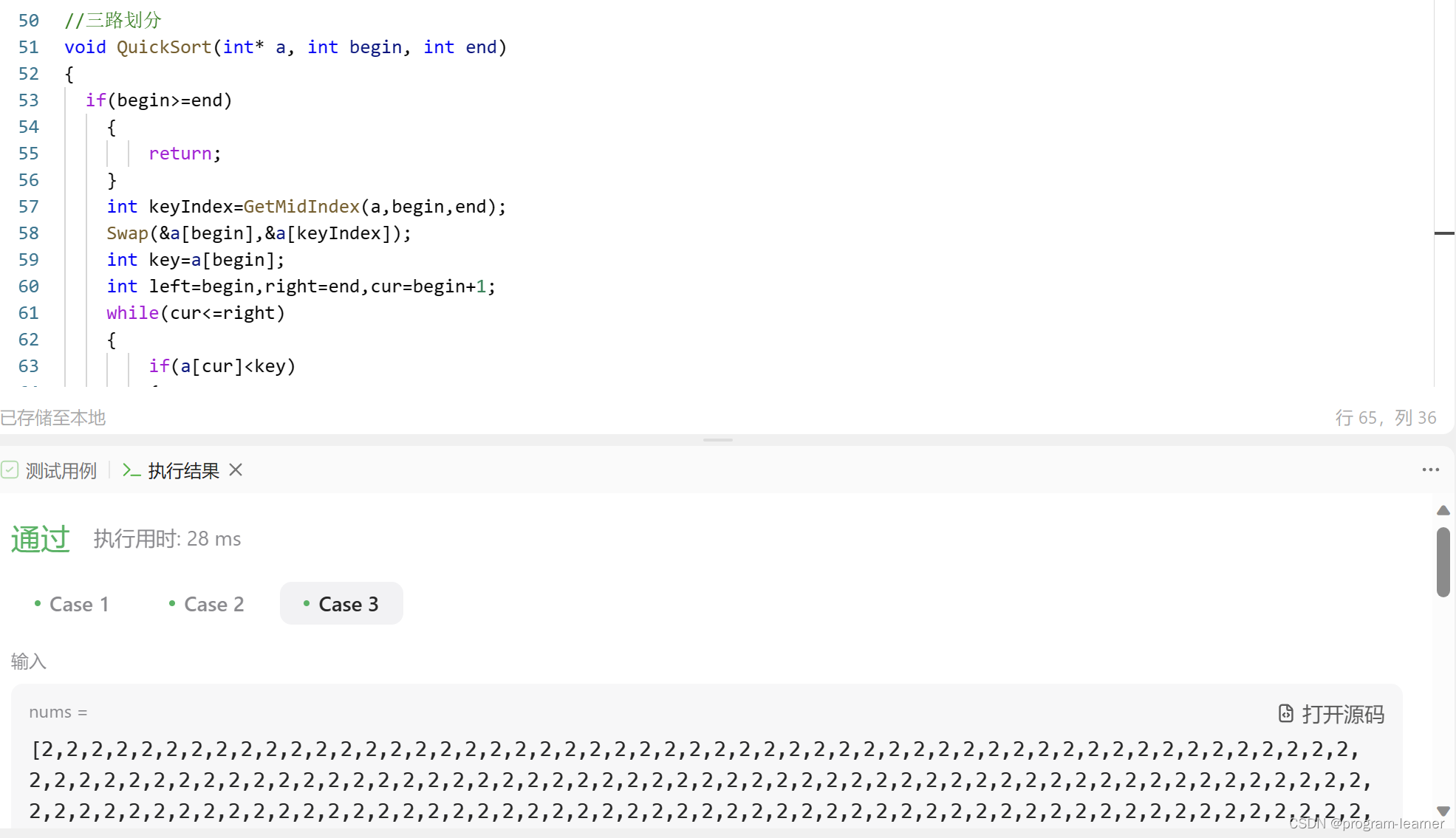Click the 测试用例 checkbox icon
Viewport: 1456px width, 838px height.
[x=10, y=470]
